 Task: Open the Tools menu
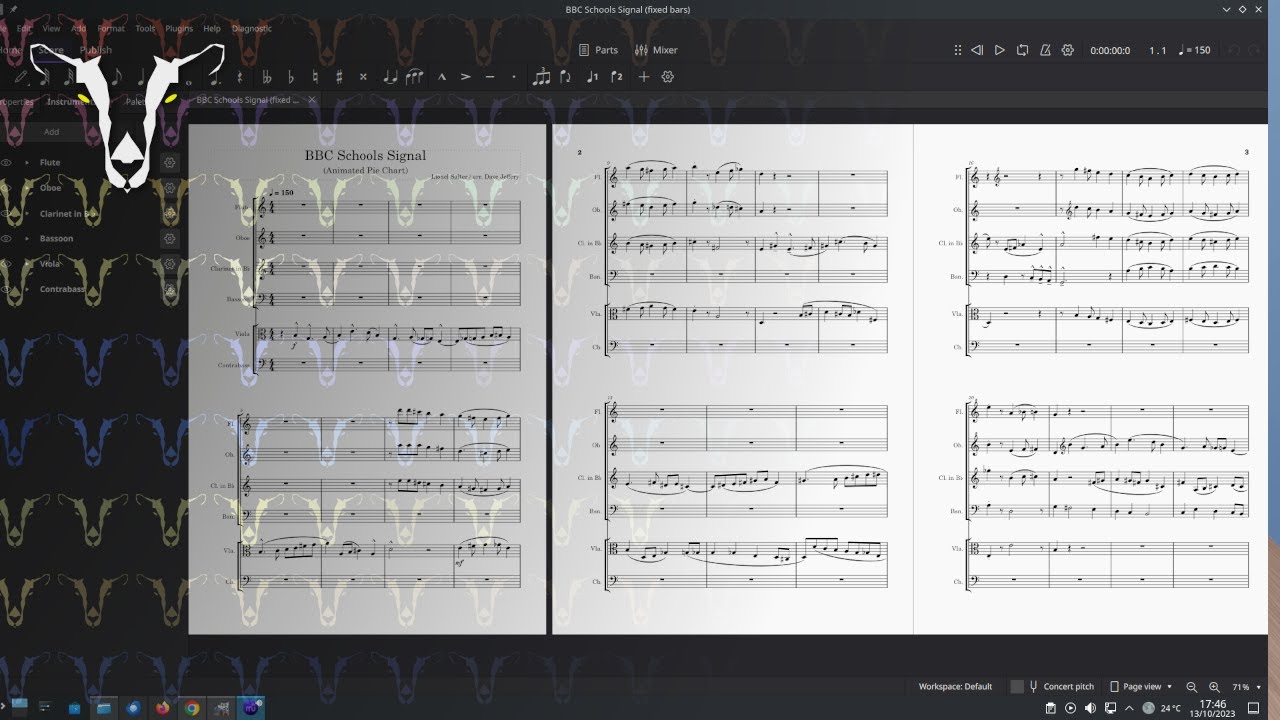click(145, 29)
